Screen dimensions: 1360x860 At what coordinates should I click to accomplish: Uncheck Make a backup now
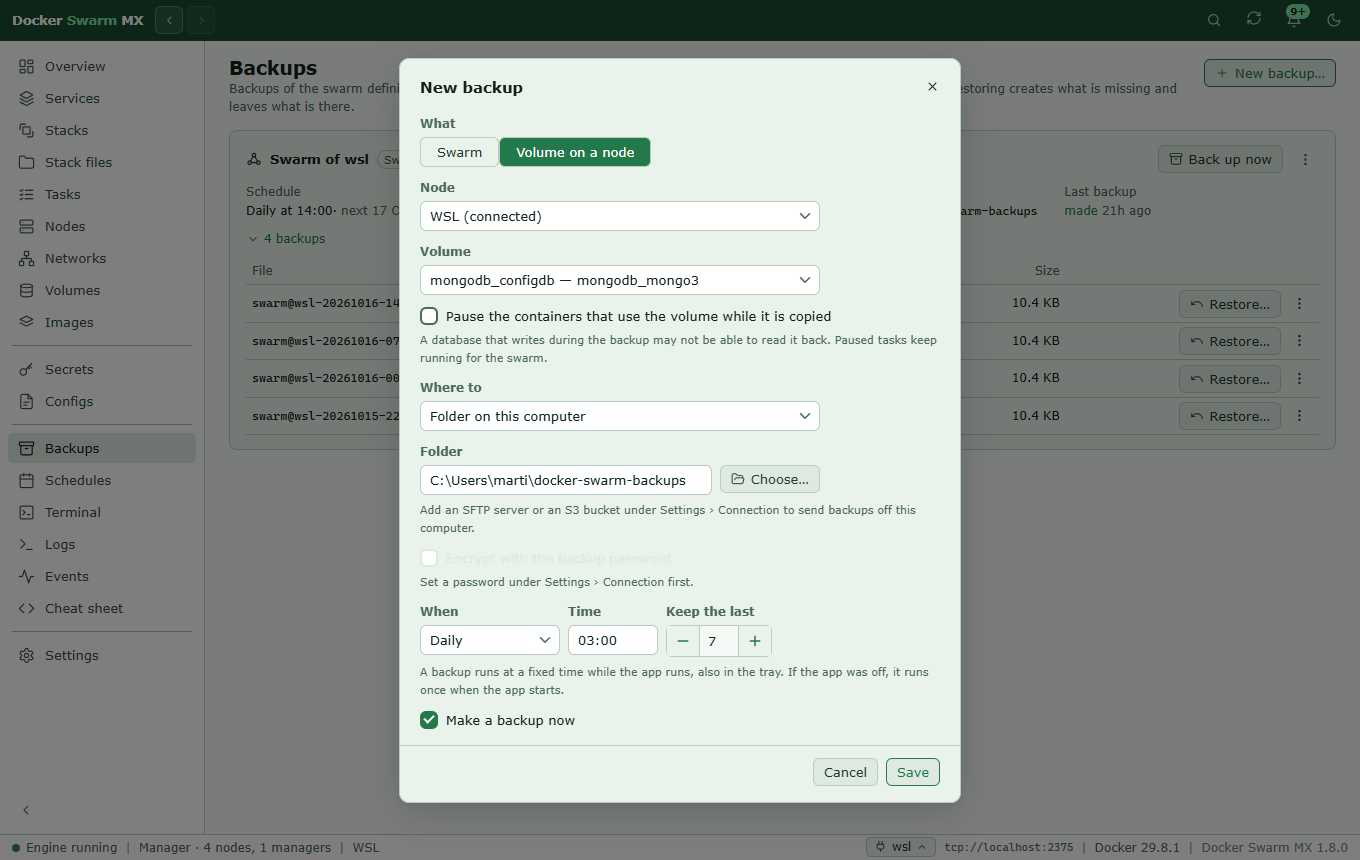(x=429, y=720)
